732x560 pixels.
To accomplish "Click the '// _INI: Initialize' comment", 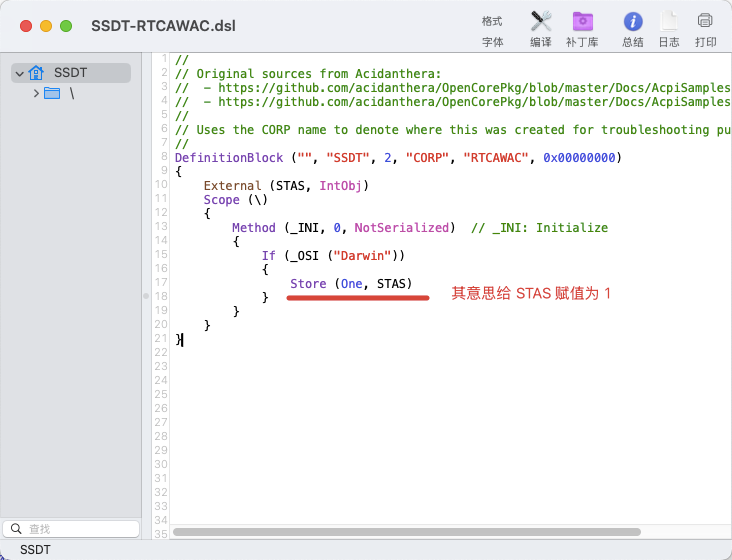I will pos(539,228).
